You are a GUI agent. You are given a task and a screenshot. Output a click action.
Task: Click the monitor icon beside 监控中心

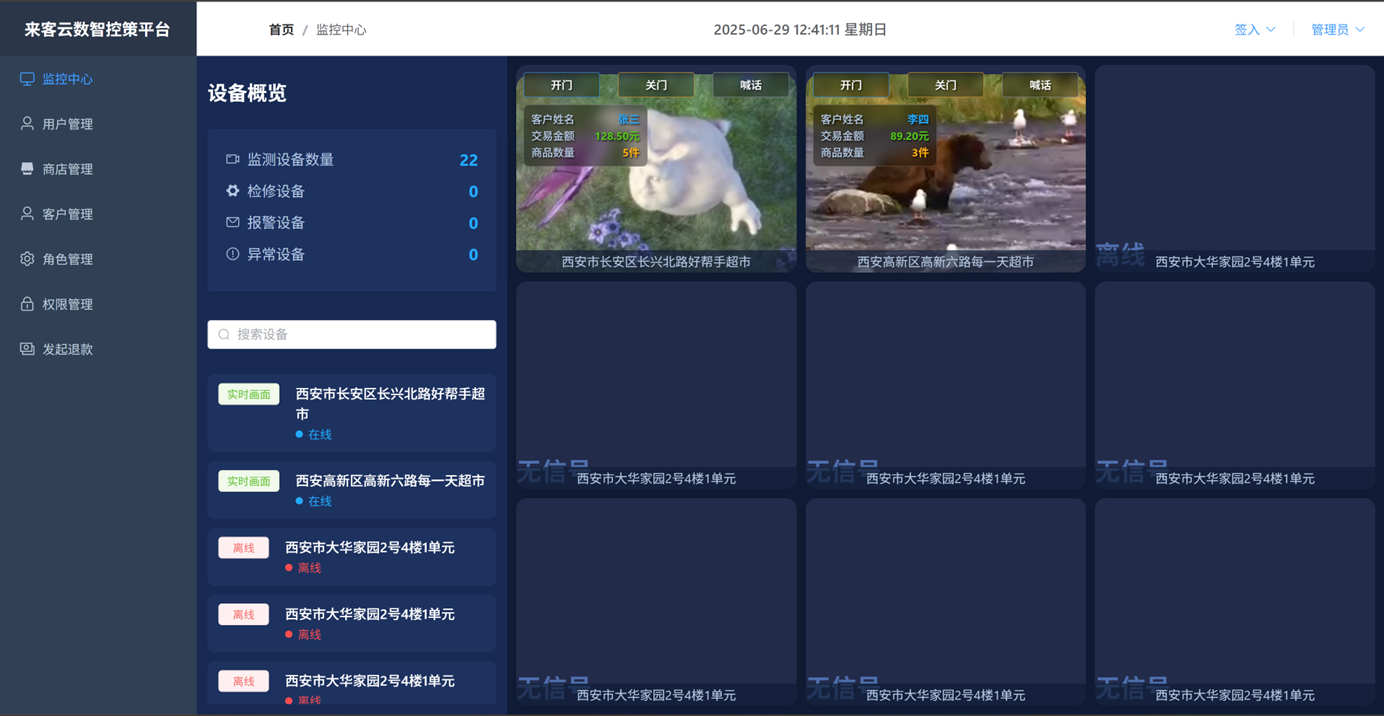[x=27, y=79]
